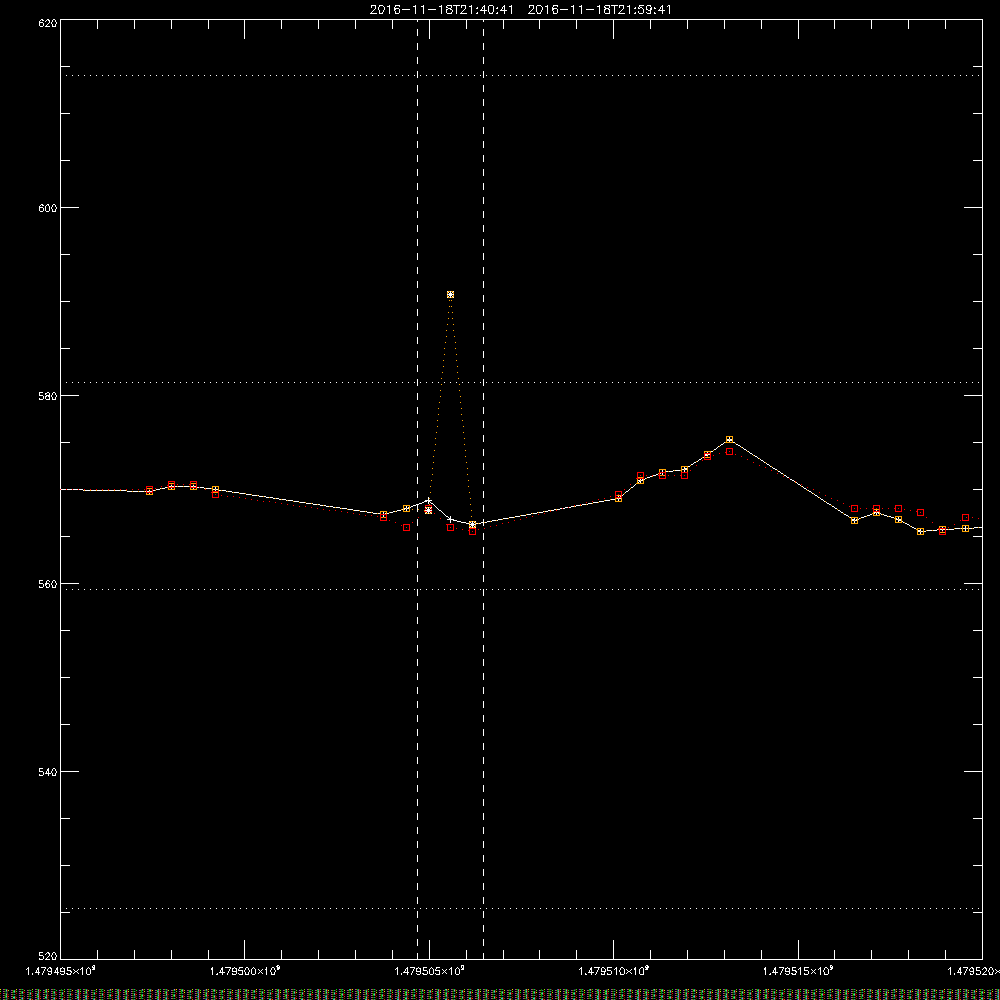Screen dimensions: 1000x1000
Task: Pick the outlier spike marker near 590
Action: (450, 295)
